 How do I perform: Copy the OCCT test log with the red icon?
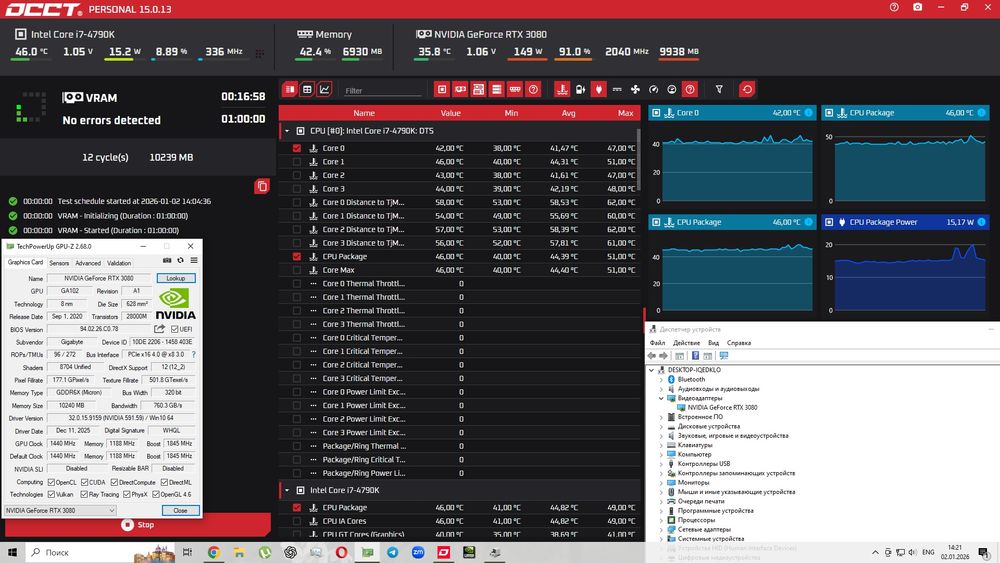click(x=261, y=186)
